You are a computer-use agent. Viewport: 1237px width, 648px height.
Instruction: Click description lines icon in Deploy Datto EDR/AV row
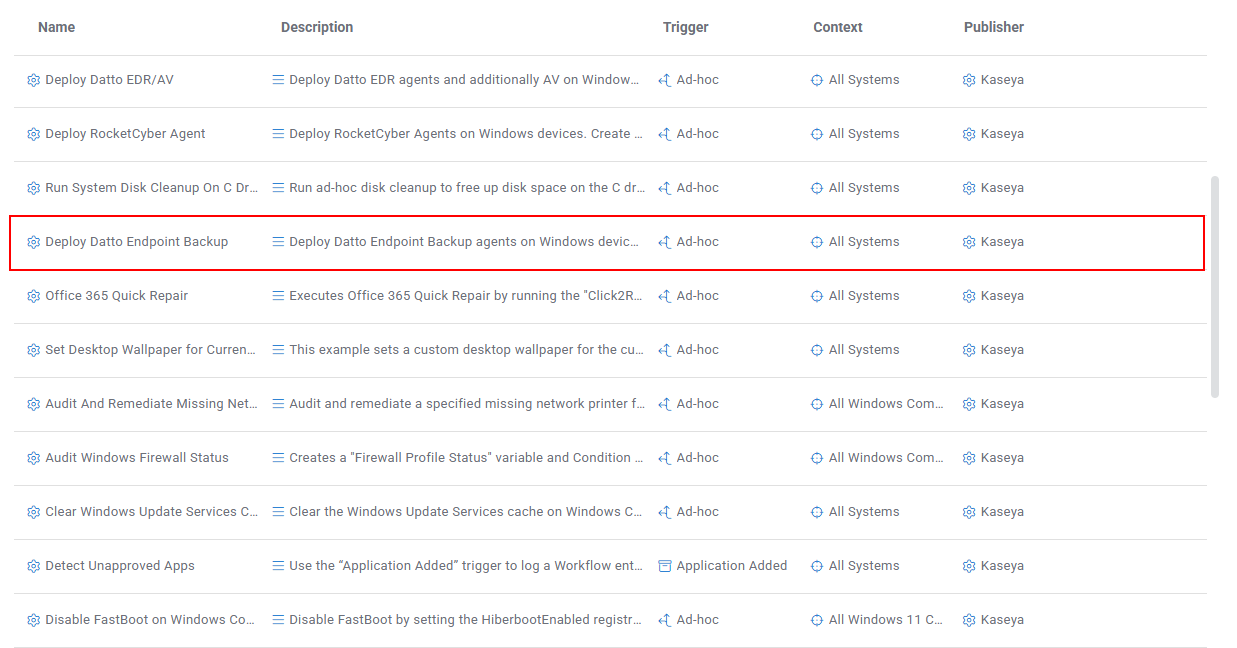[278, 80]
